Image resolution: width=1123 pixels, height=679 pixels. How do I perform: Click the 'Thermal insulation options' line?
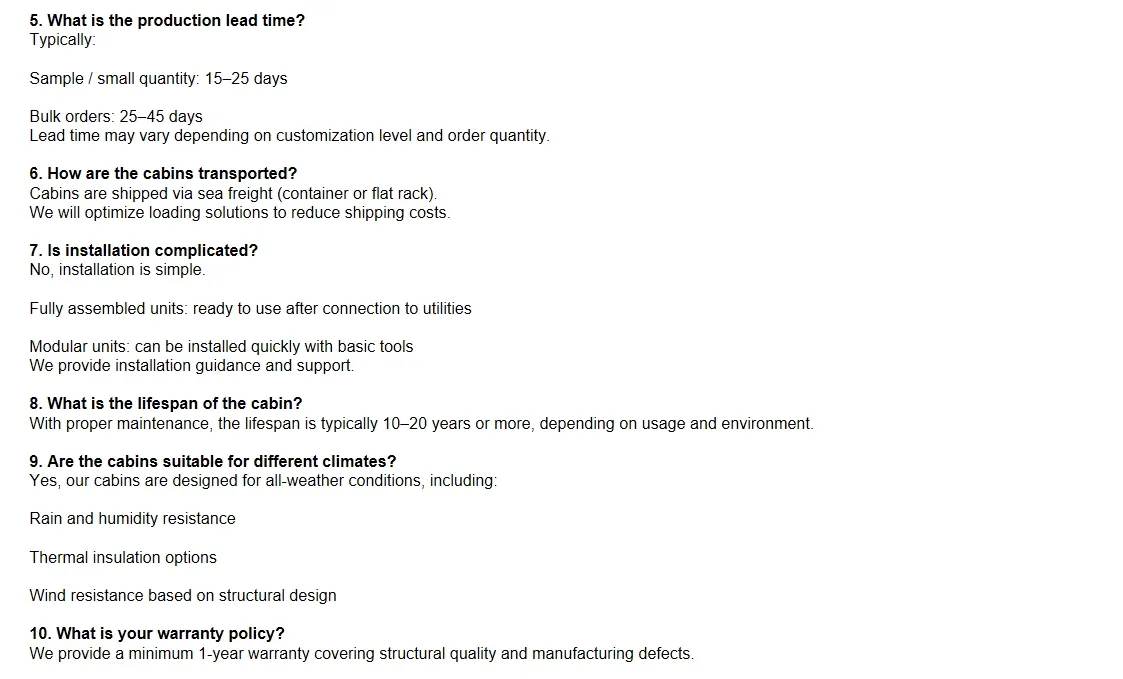(x=123, y=557)
